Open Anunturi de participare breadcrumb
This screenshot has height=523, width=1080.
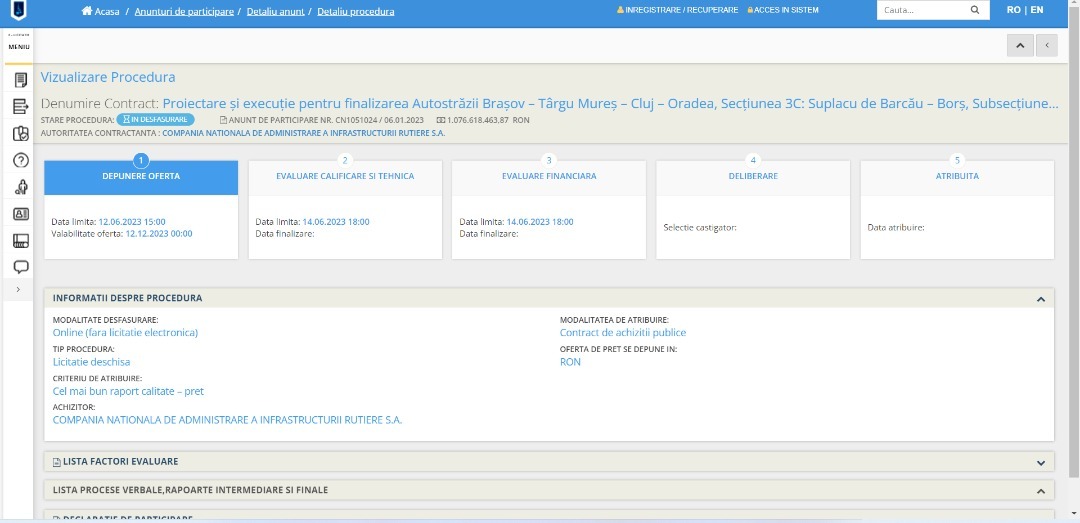(x=184, y=12)
